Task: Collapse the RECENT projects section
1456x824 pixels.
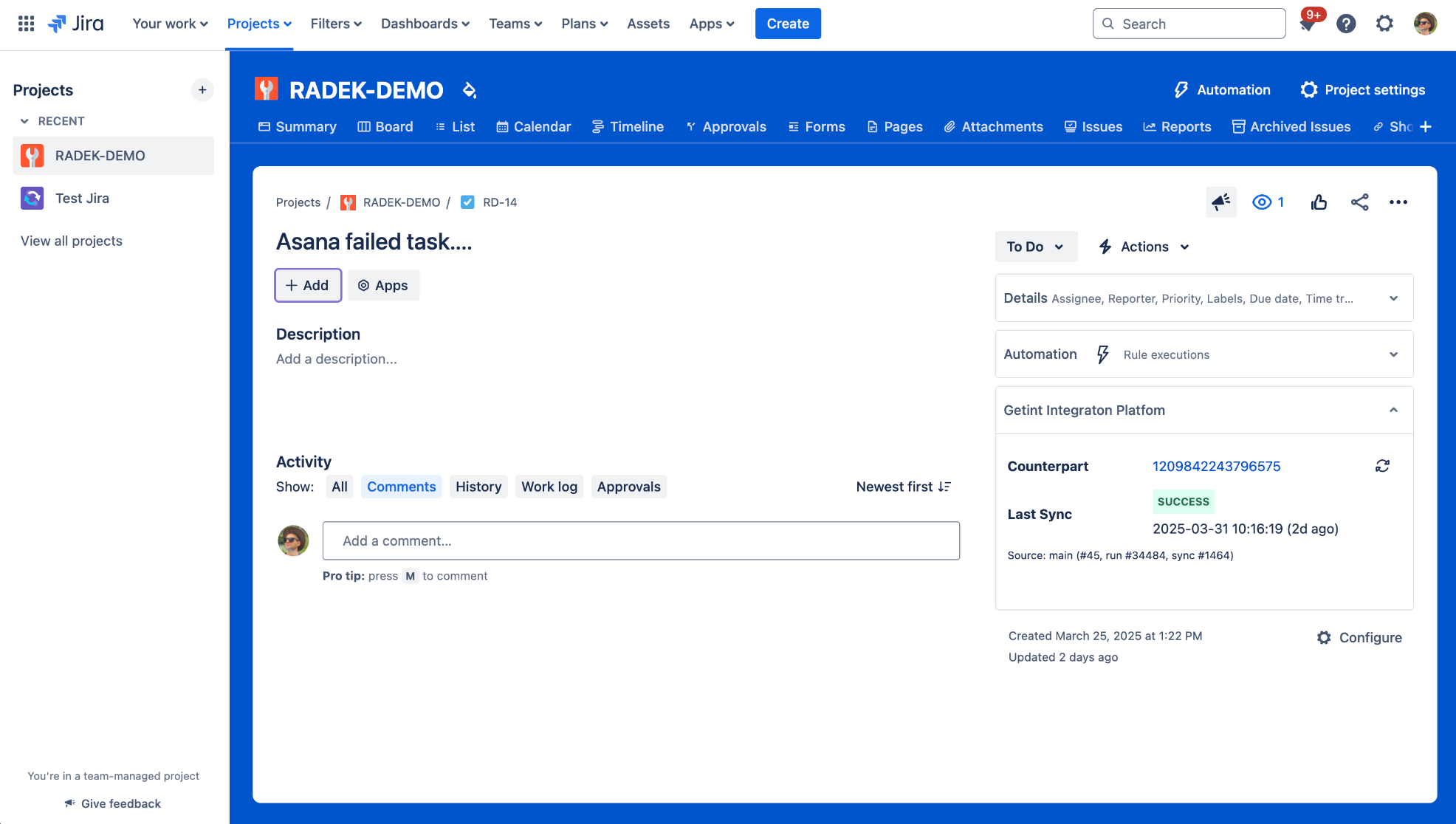Action: point(52,121)
